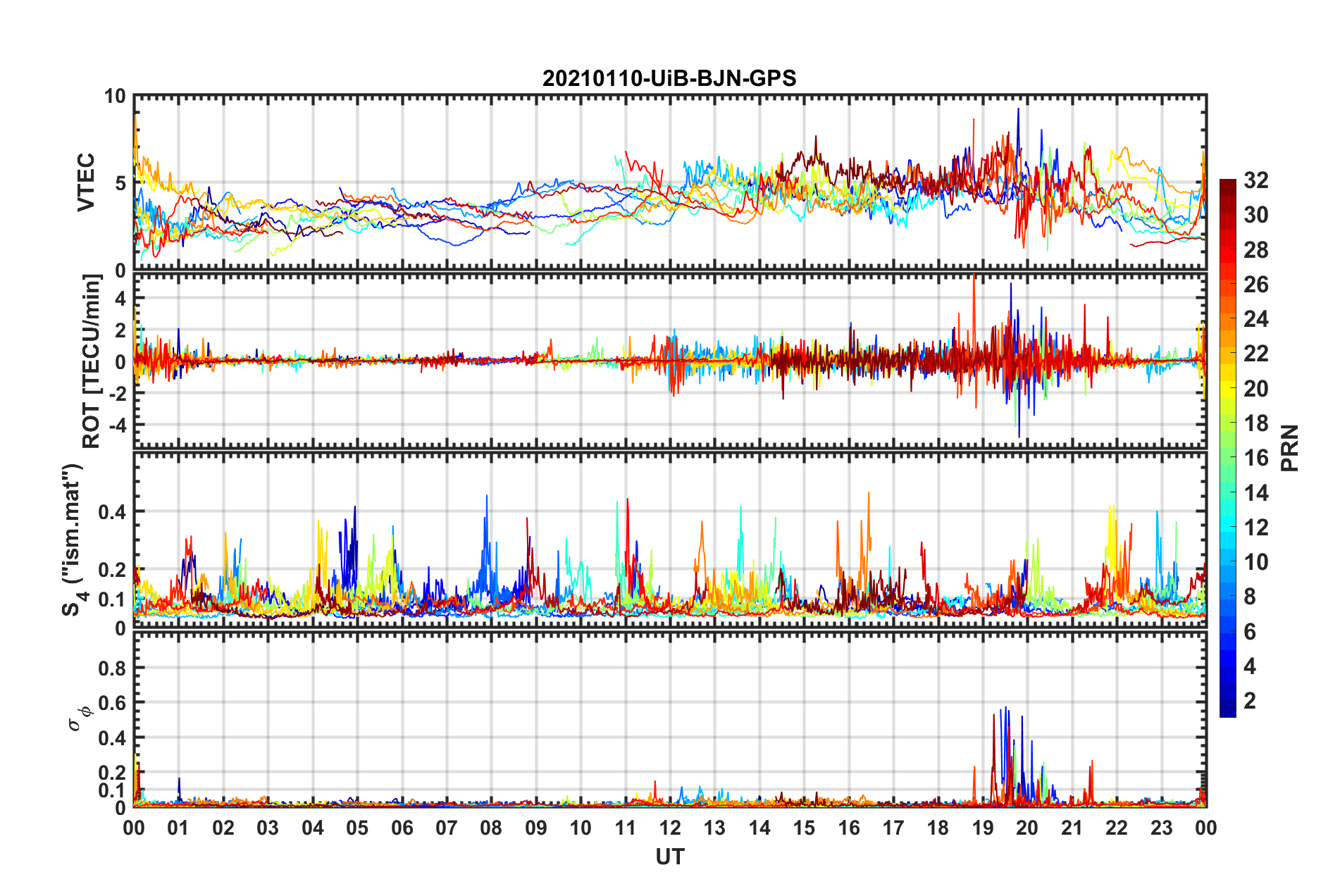Select the VTEC y-axis label
Viewport: 1340px width, 896px height.
(86, 182)
